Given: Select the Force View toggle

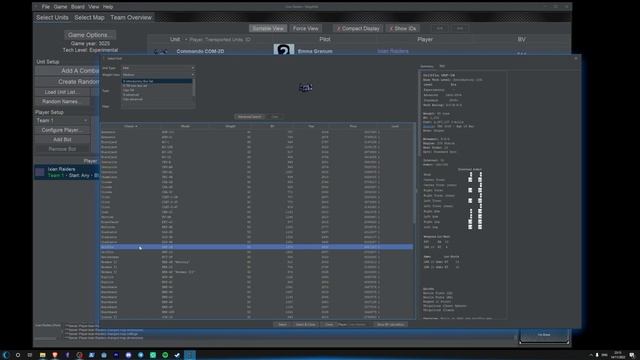Looking at the screenshot, I should coord(306,29).
